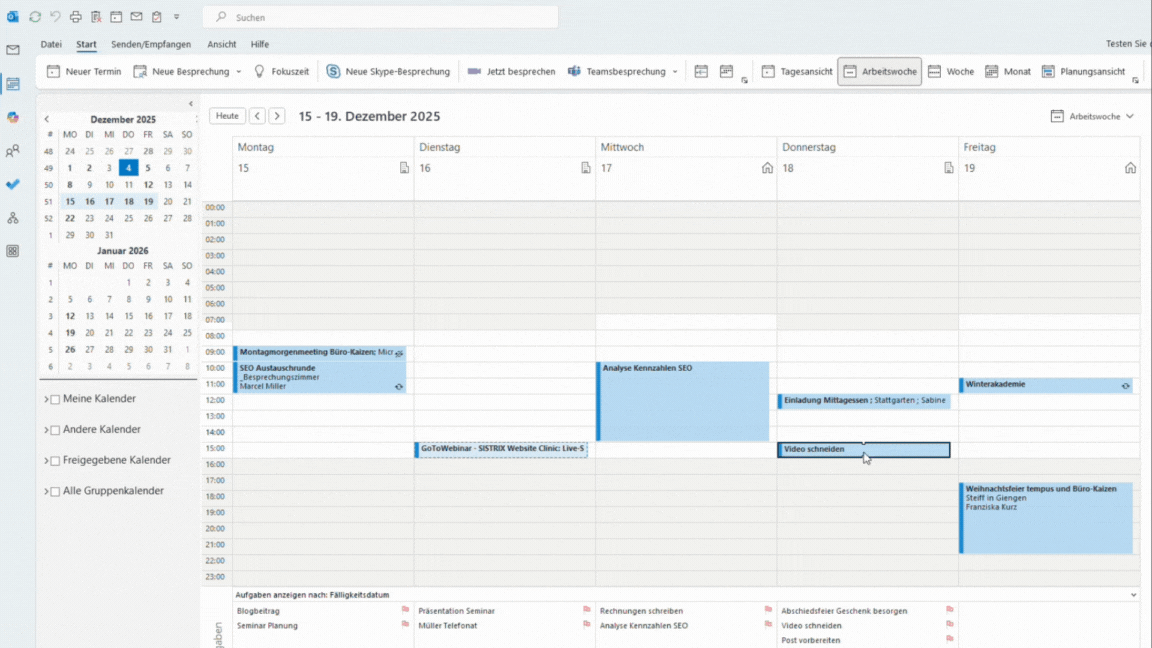Open the Mail module in sidebar
The height and width of the screenshot is (648, 1152).
point(13,50)
